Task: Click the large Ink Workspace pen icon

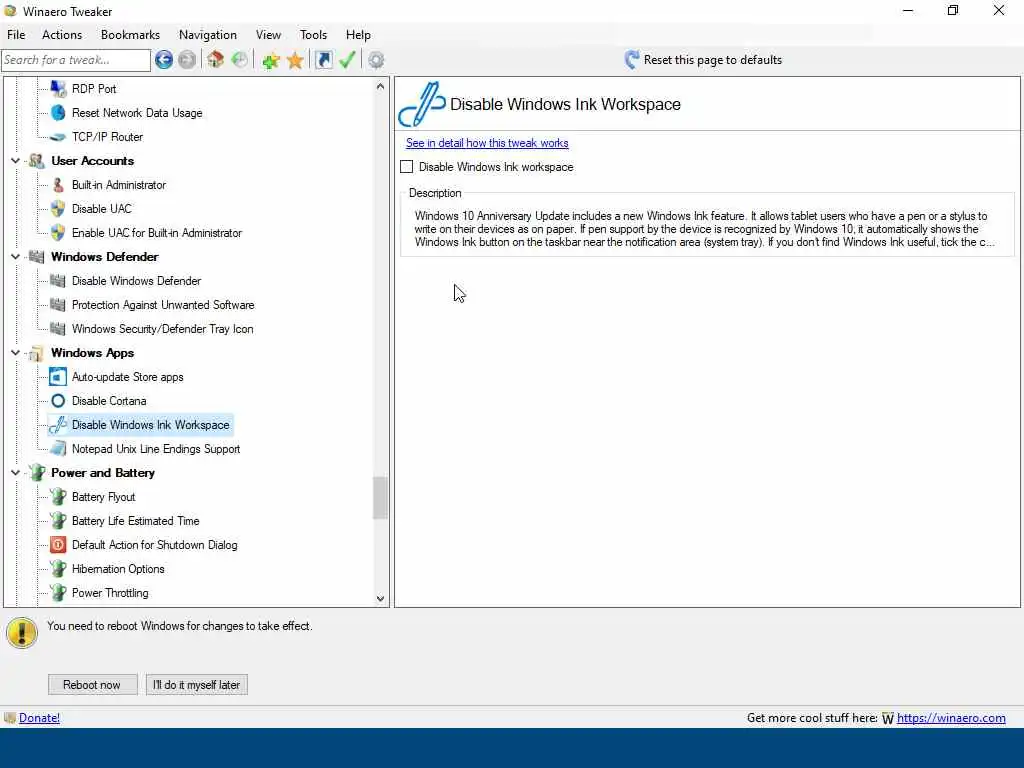Action: [422, 104]
